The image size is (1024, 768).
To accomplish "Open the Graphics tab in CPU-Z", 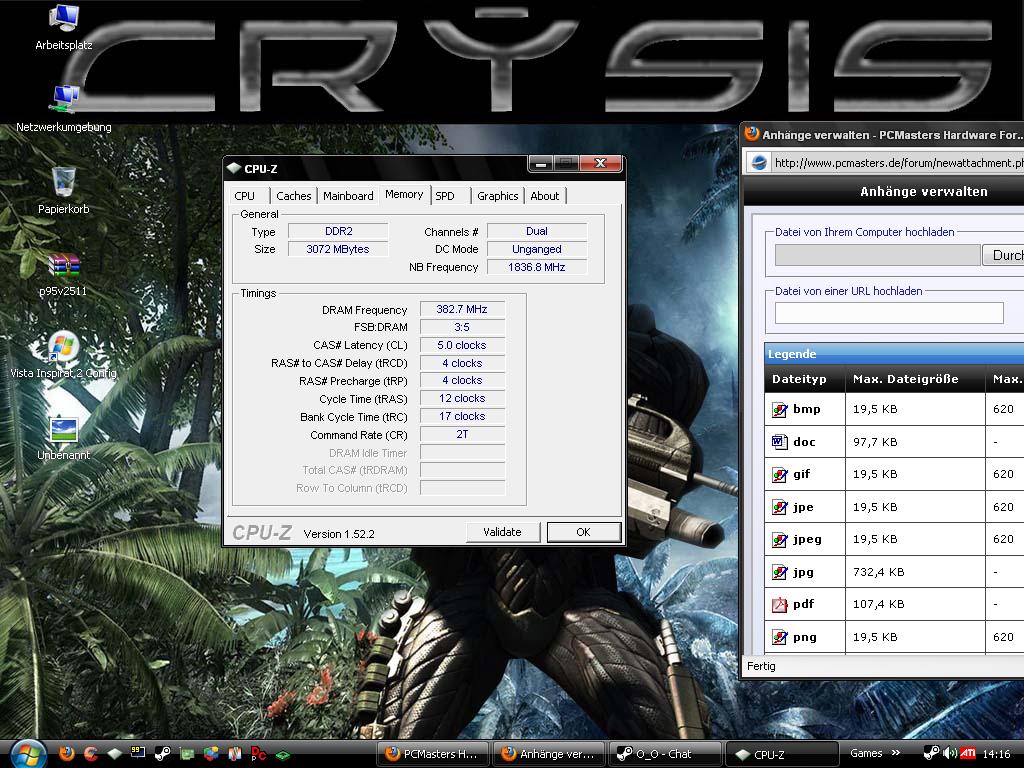I will click(x=498, y=196).
